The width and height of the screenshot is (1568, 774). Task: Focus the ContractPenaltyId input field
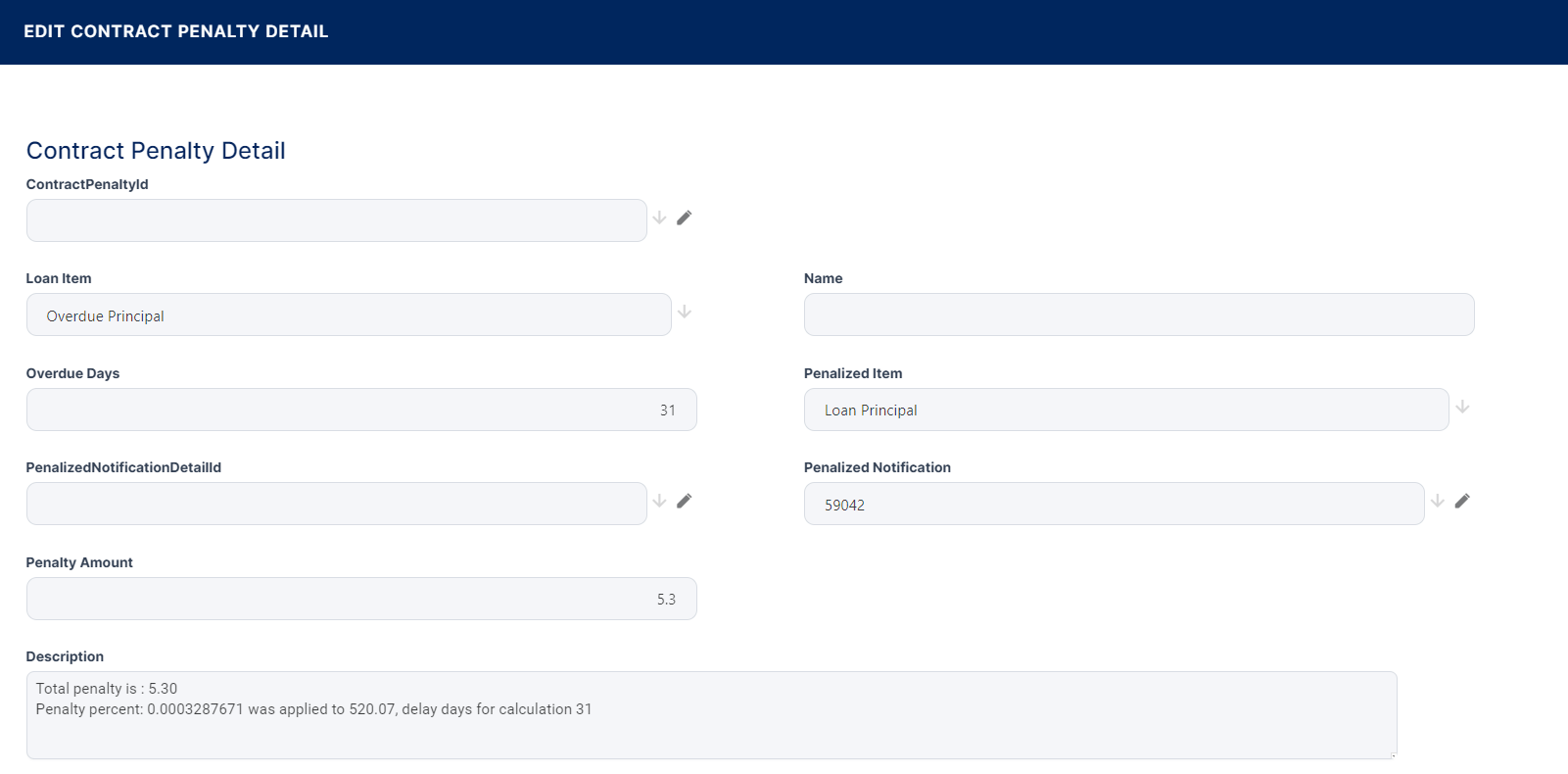pos(336,220)
